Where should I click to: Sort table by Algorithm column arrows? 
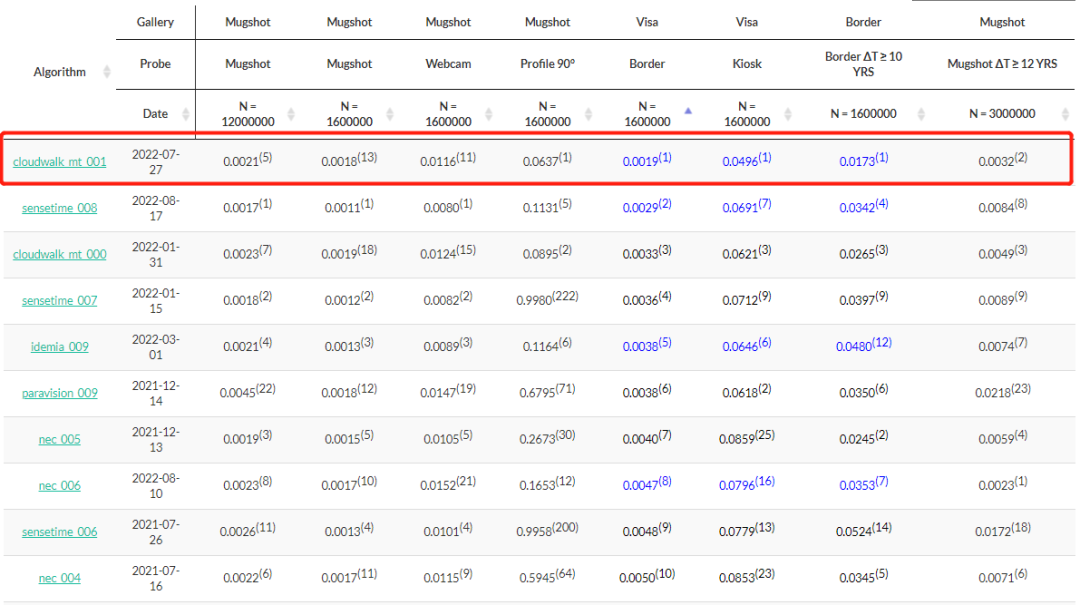click(x=107, y=72)
